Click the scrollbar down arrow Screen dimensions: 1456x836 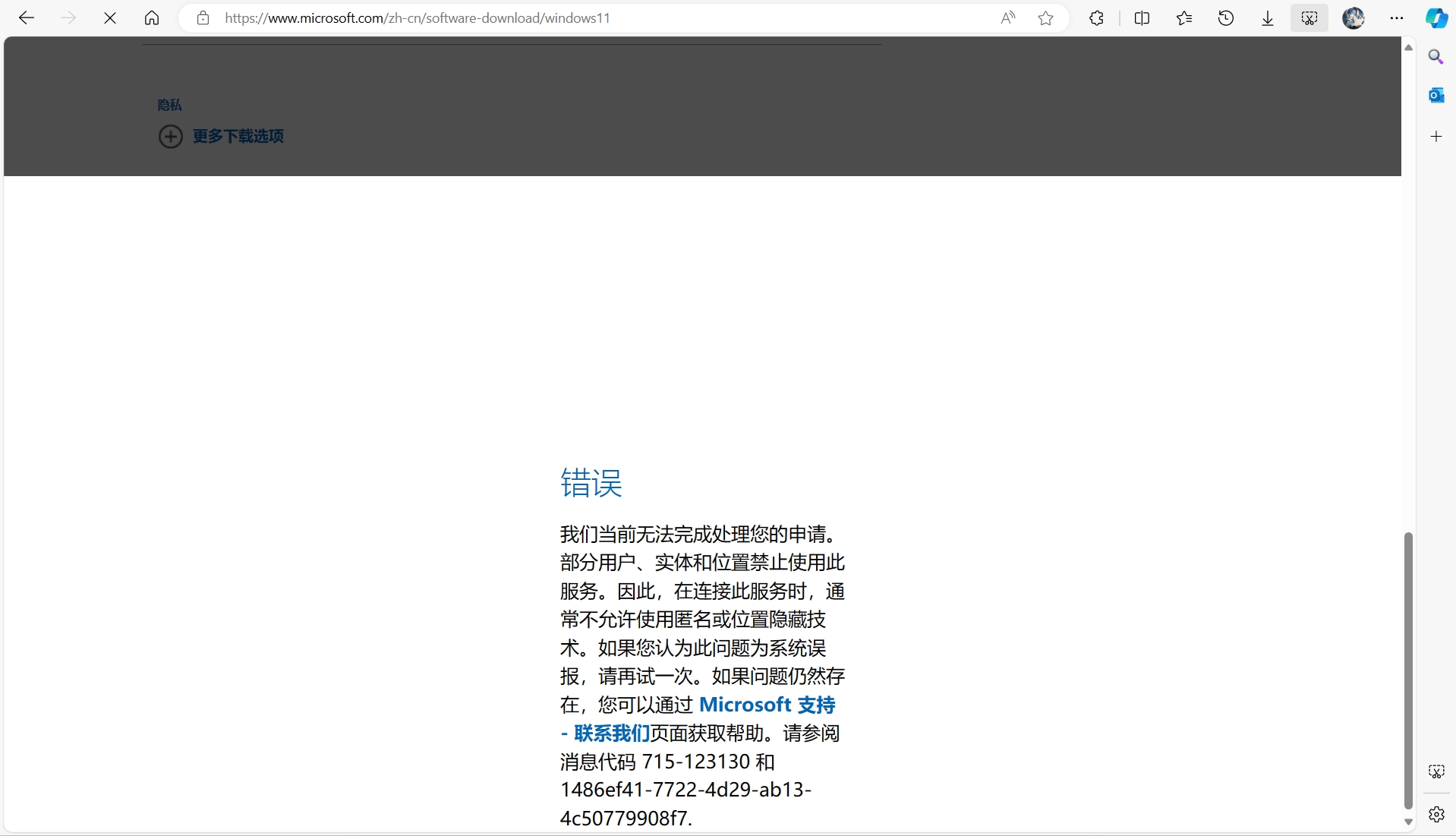tap(1408, 822)
